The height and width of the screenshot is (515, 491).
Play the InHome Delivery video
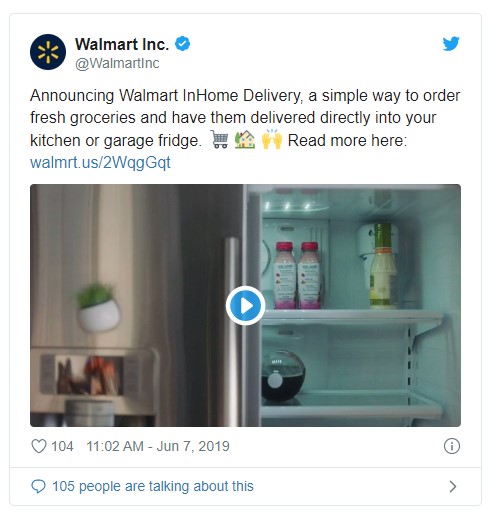click(246, 305)
